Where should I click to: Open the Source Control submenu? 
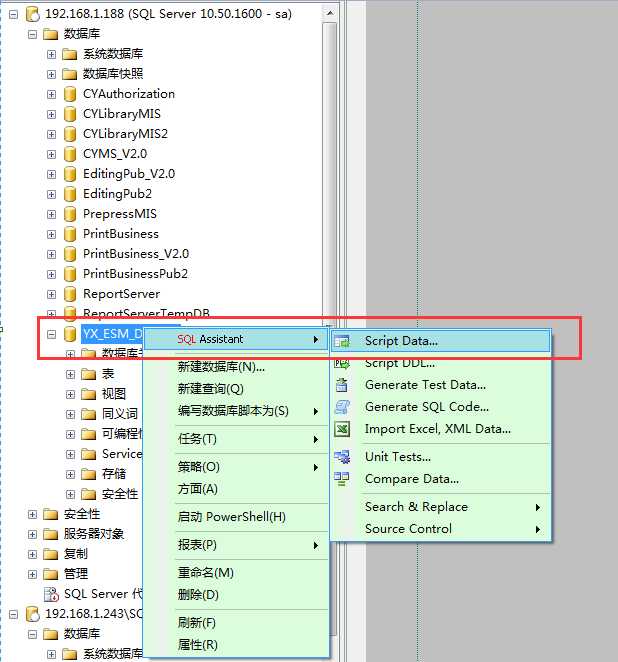[441, 529]
